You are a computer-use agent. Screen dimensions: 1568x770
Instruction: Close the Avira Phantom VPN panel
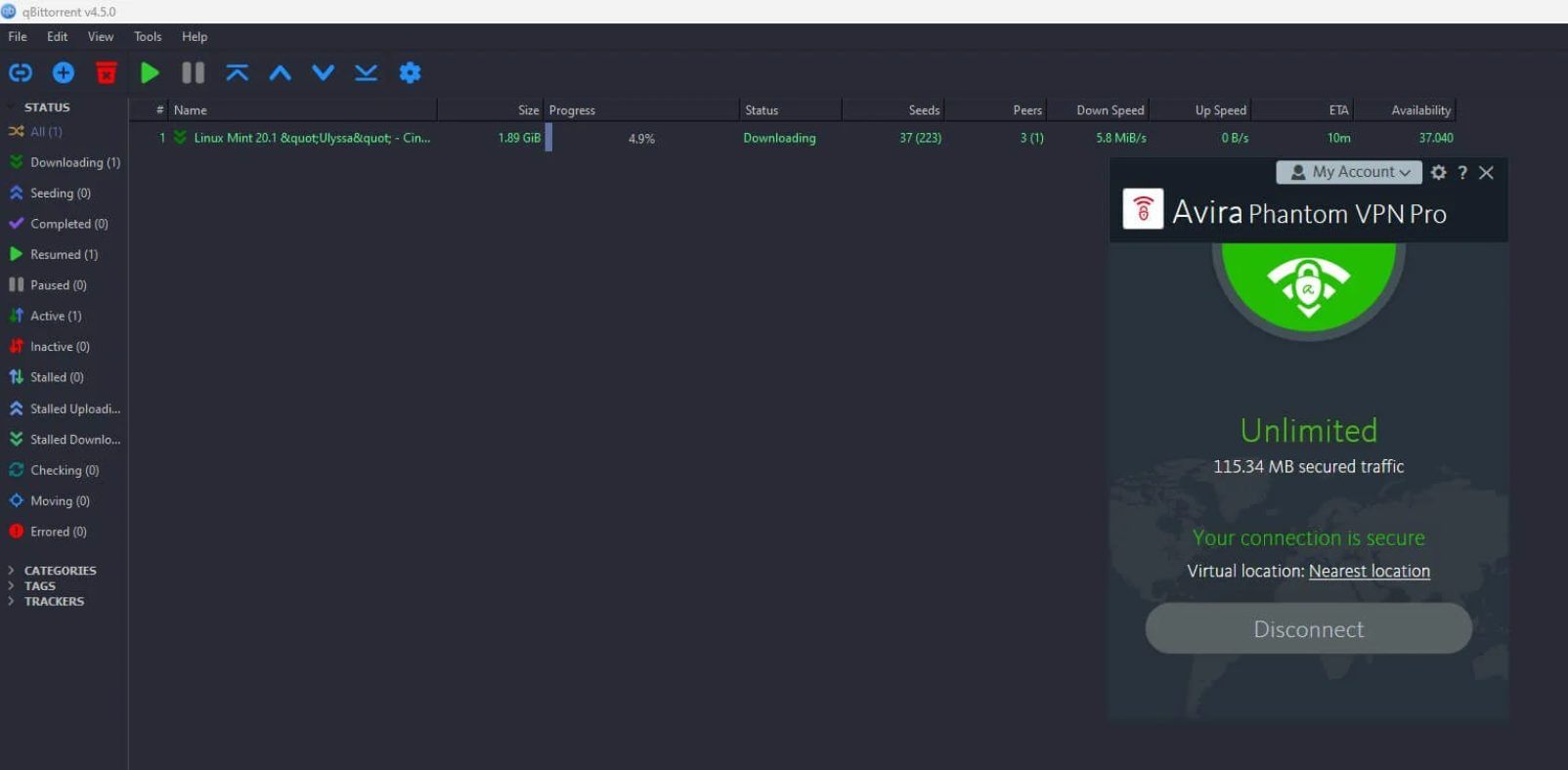click(1486, 172)
